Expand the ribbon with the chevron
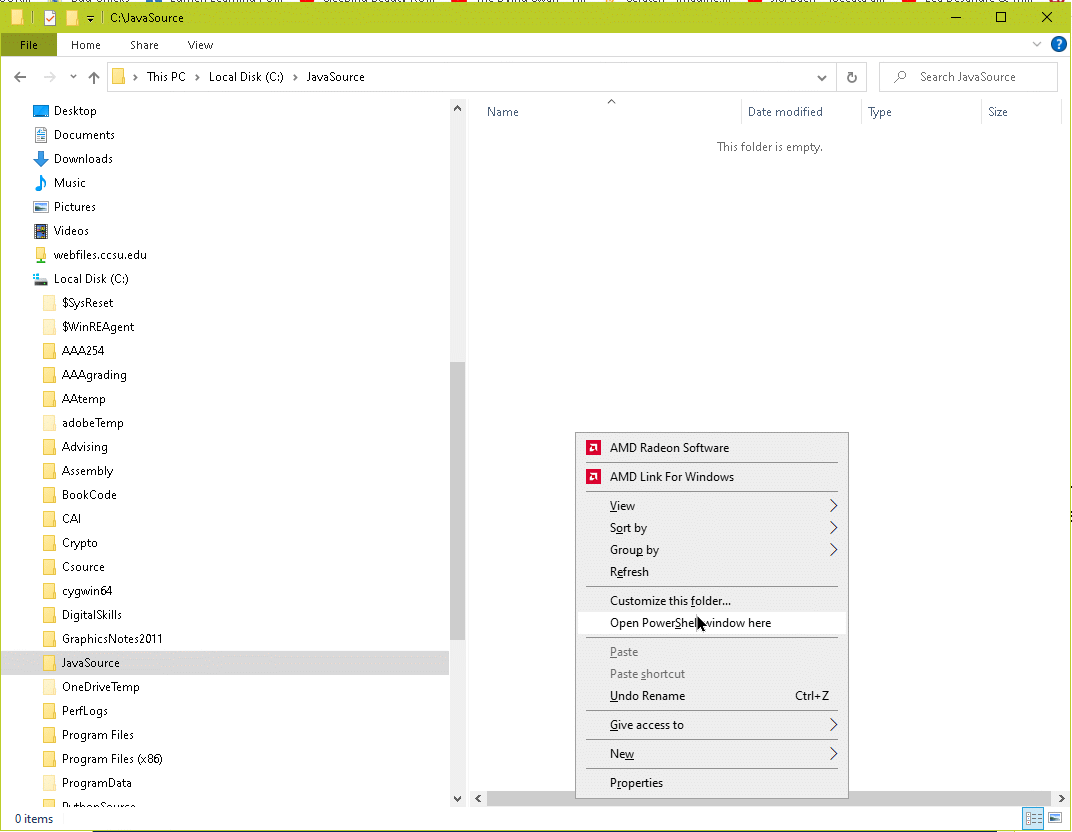This screenshot has height=832, width=1072. coord(1036,44)
